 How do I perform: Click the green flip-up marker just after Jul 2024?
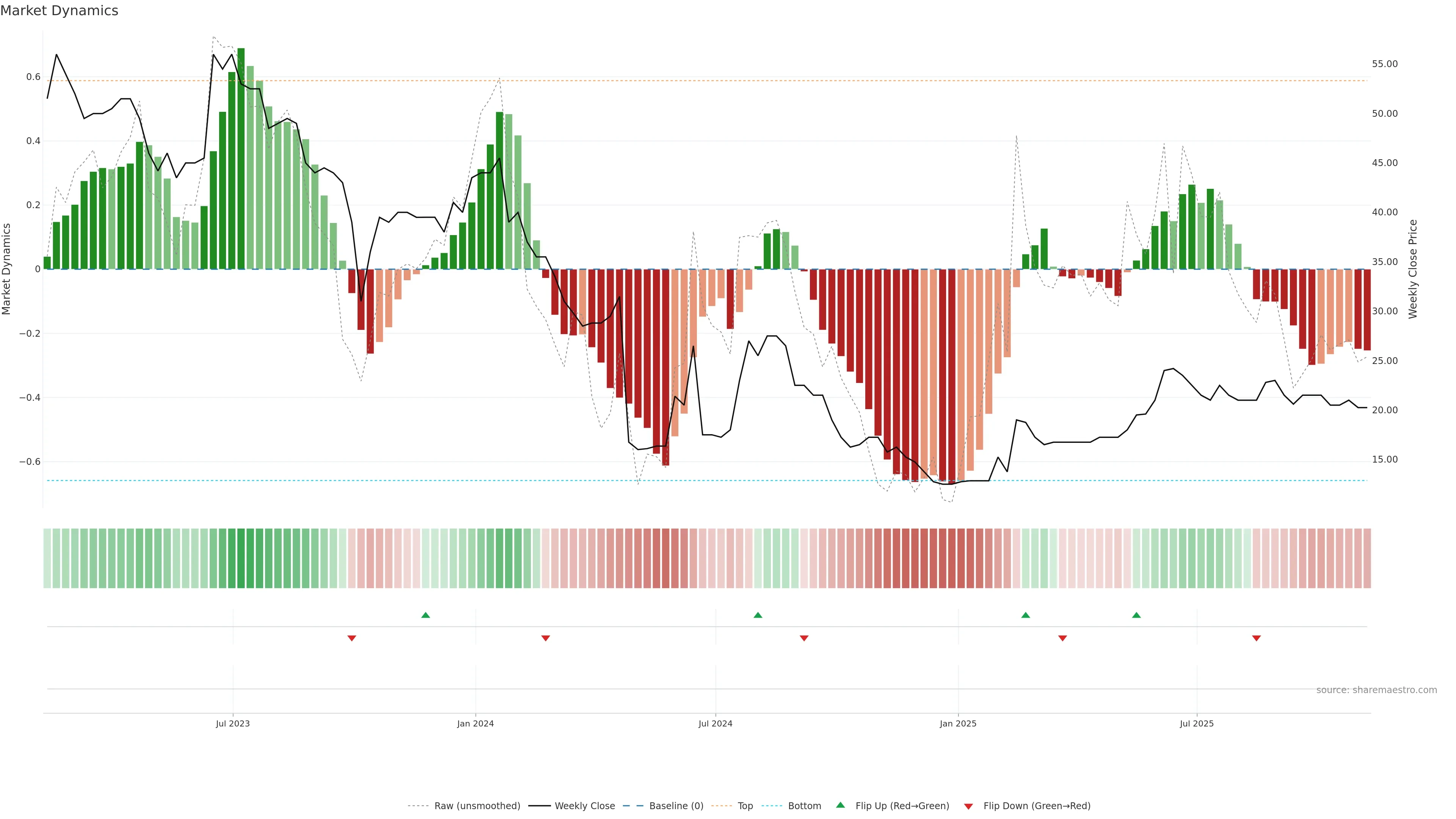(x=758, y=615)
